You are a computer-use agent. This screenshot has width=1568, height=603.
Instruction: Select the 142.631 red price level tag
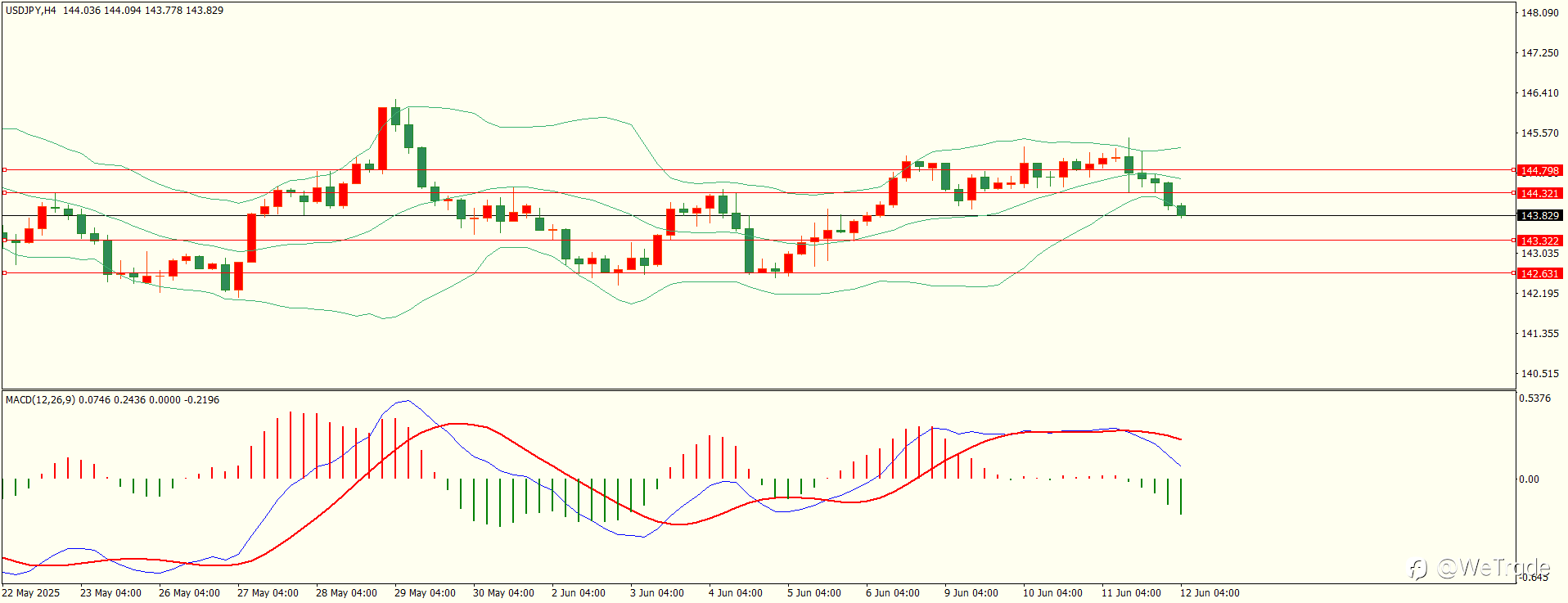[1539, 274]
